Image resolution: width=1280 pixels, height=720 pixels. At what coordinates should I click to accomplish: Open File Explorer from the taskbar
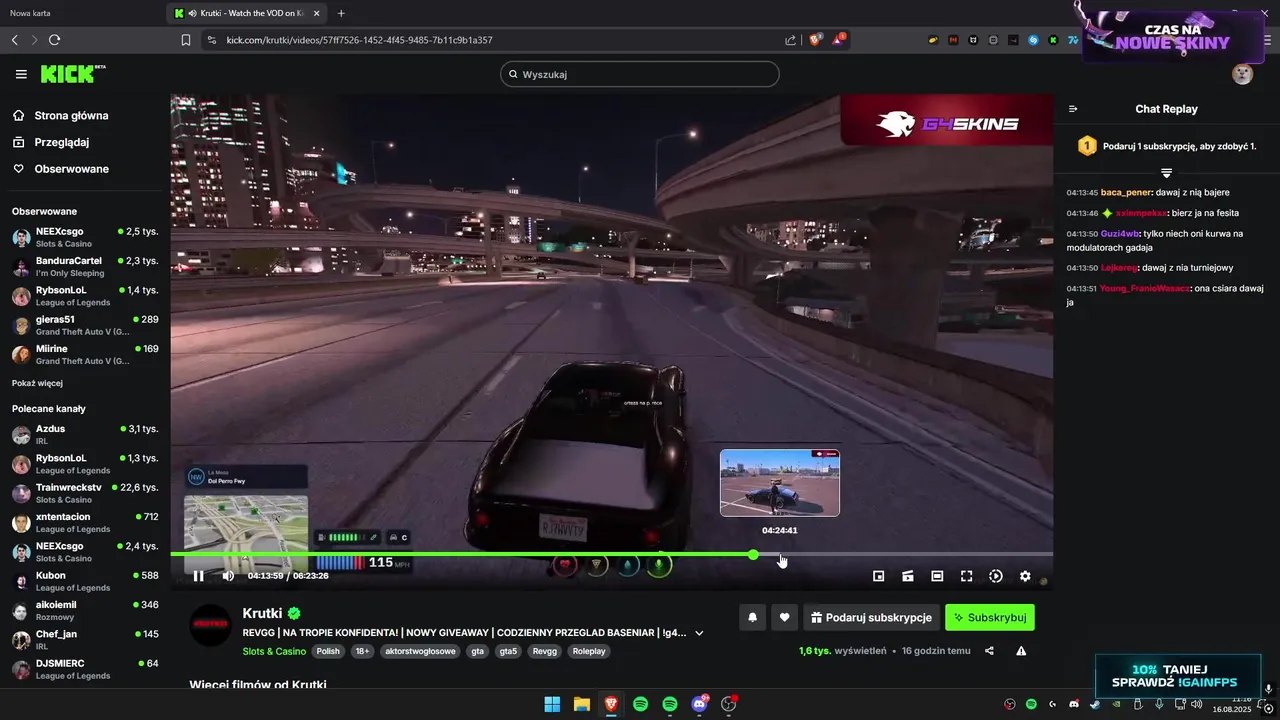[581, 704]
